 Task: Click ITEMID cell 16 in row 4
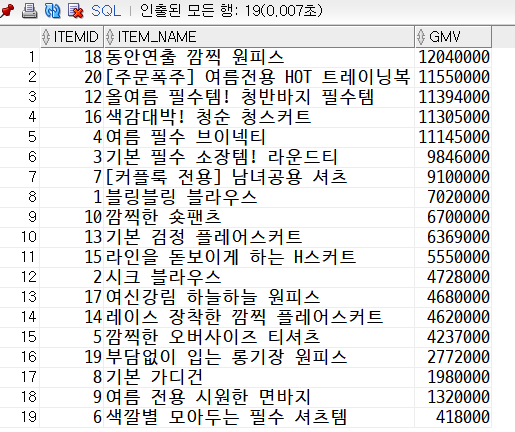71,117
